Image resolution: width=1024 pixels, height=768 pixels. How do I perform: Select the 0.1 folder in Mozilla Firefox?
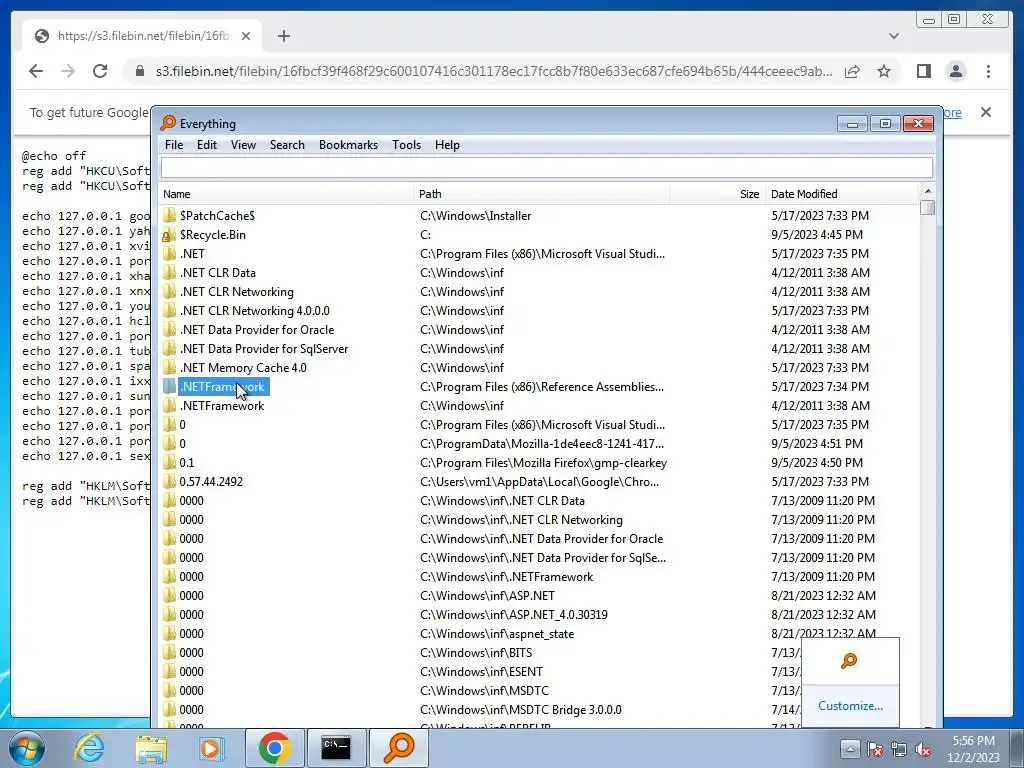click(x=187, y=462)
